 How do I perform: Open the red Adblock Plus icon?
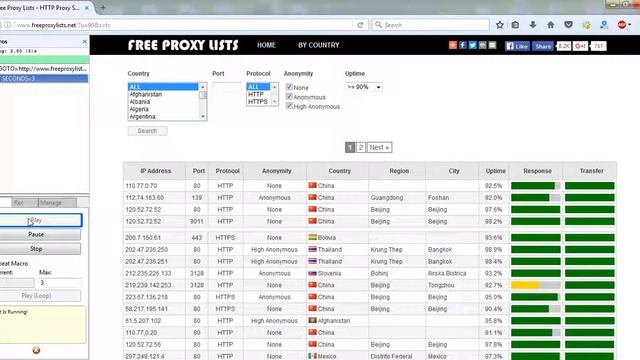tap(622, 25)
